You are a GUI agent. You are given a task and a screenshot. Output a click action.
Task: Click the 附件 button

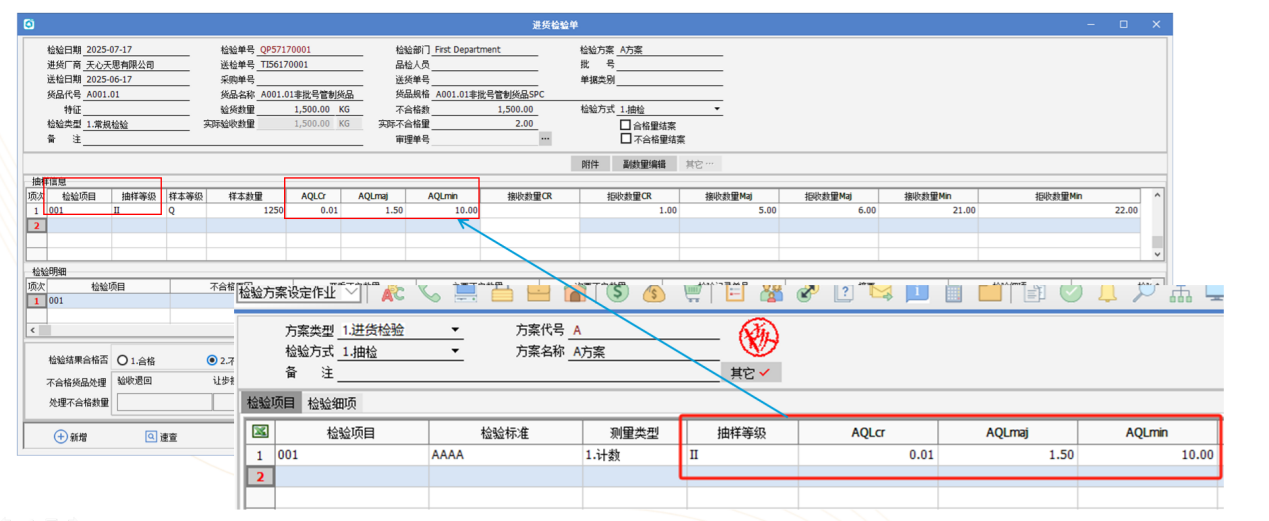click(590, 164)
